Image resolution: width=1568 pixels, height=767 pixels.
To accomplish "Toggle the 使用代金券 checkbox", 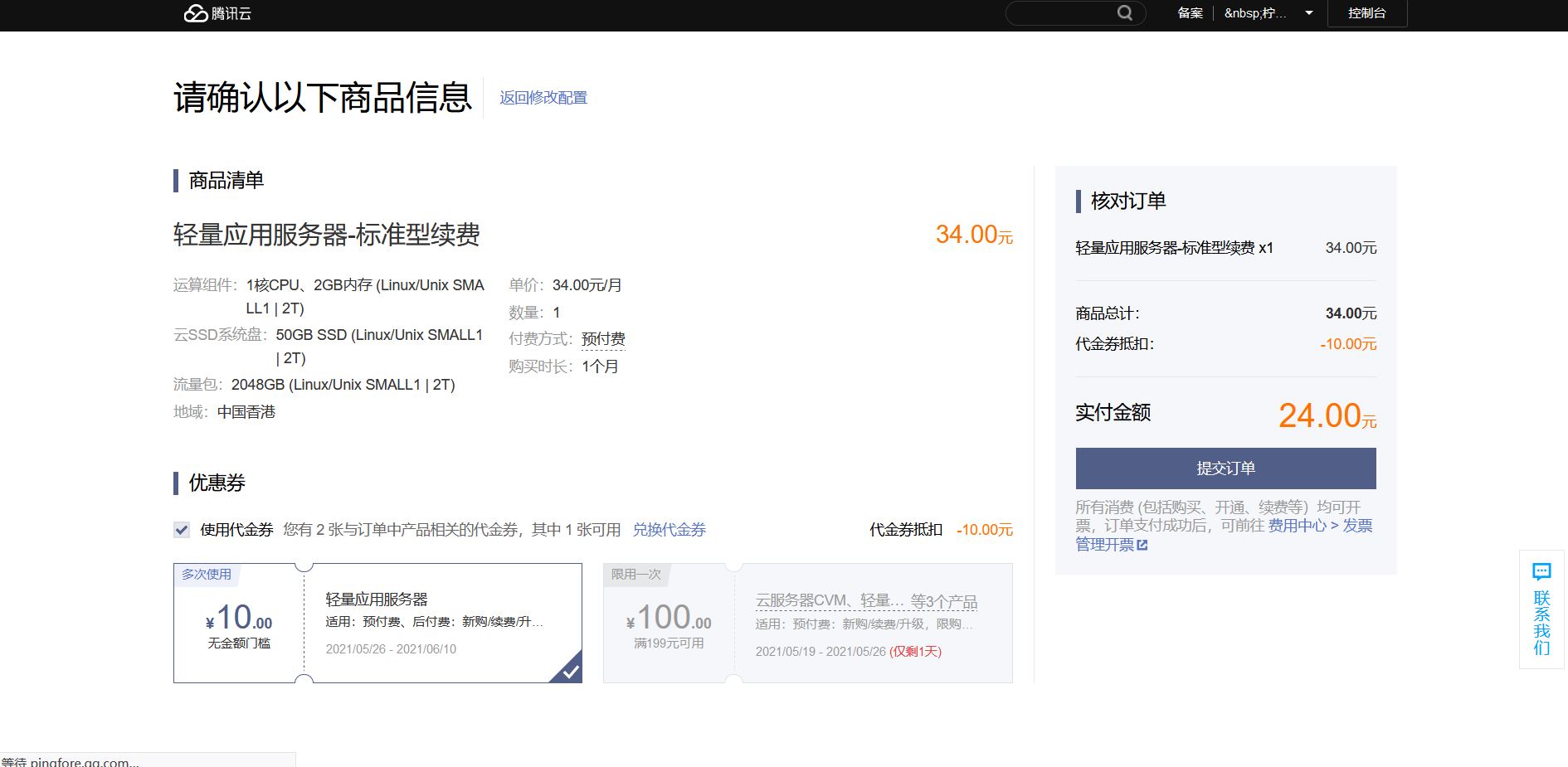I will (x=182, y=530).
